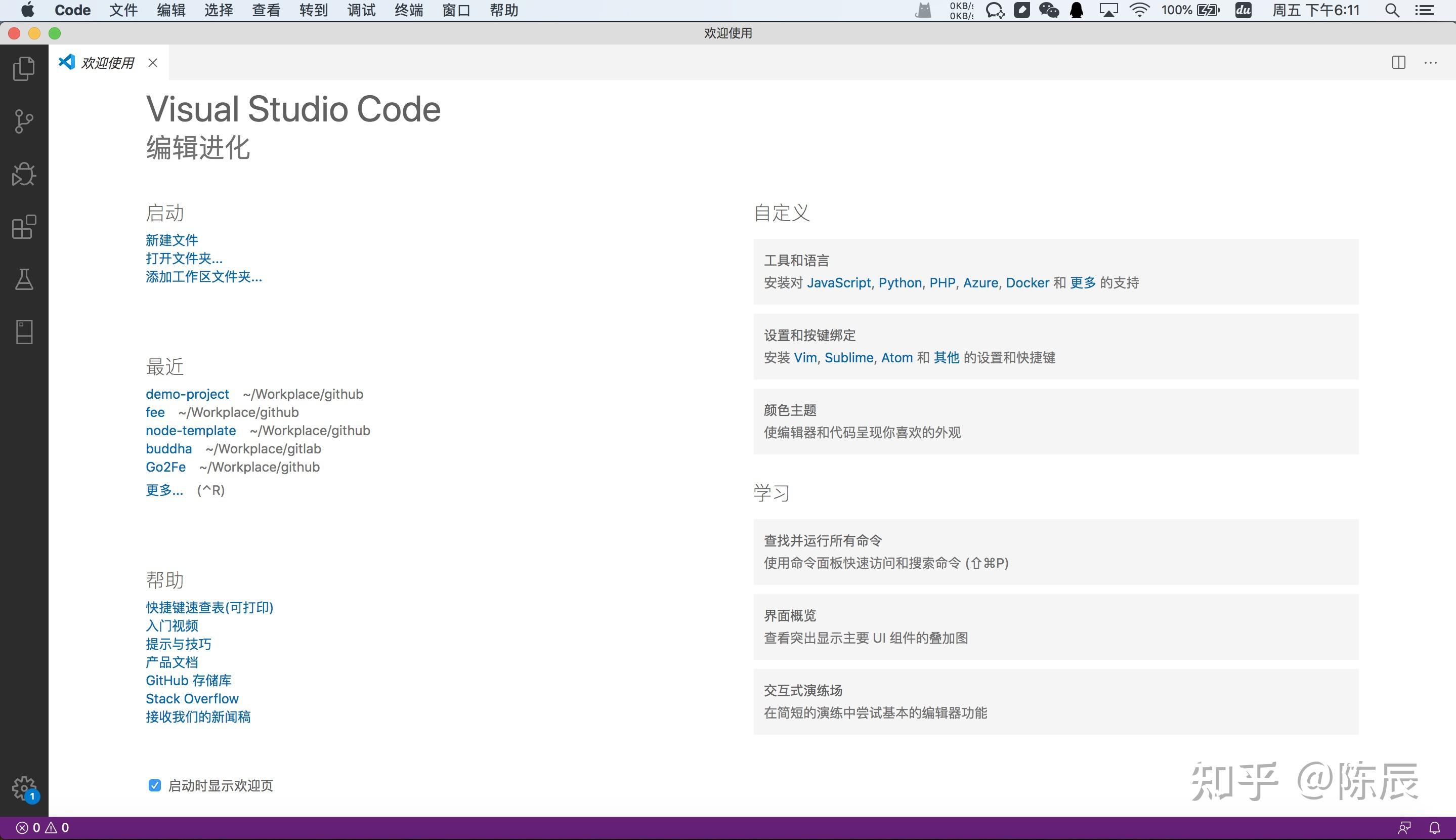1456x840 pixels.
Task: Open the 终端 menu in menu bar
Action: coord(408,11)
